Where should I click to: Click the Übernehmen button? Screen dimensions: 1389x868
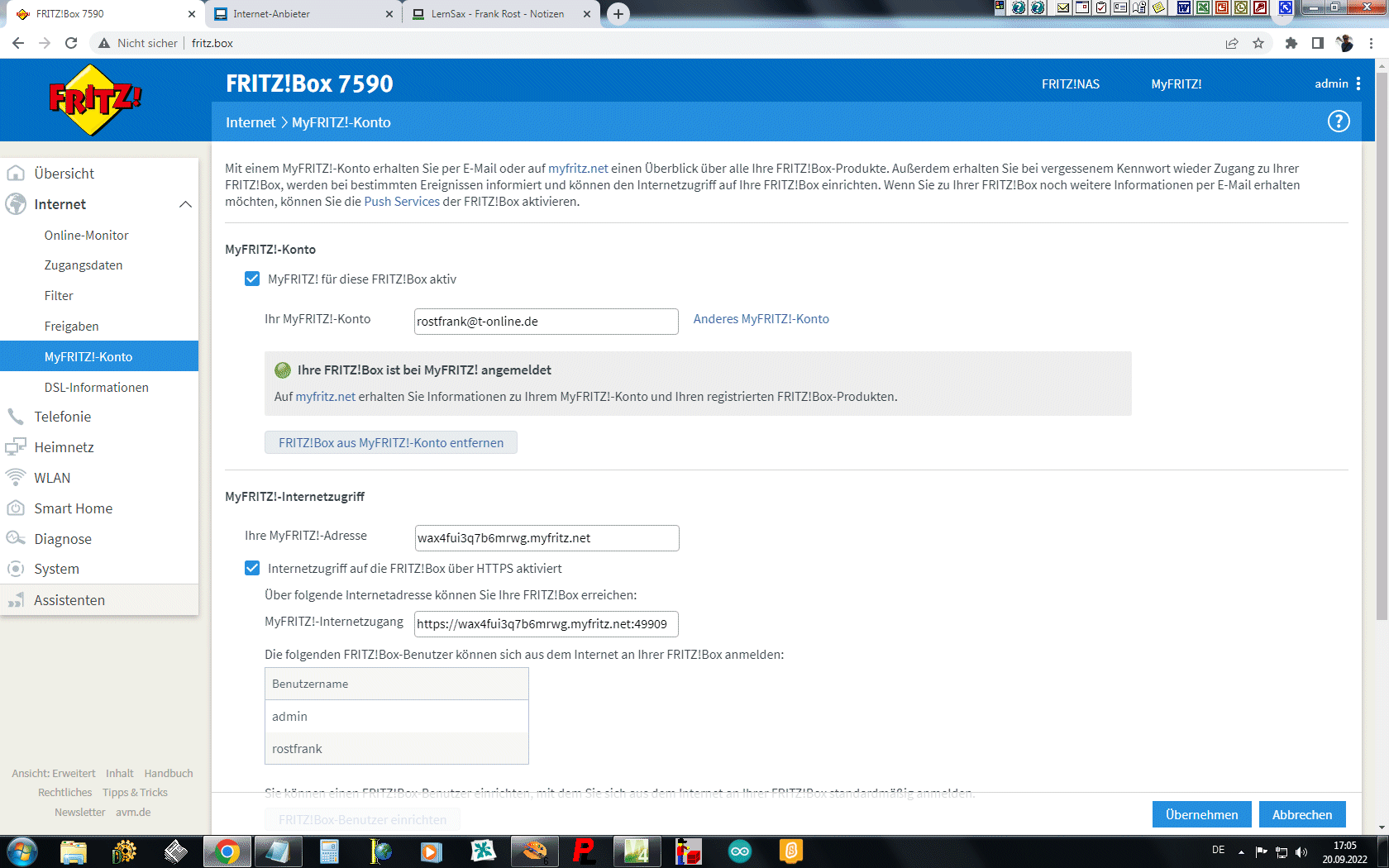point(1202,814)
